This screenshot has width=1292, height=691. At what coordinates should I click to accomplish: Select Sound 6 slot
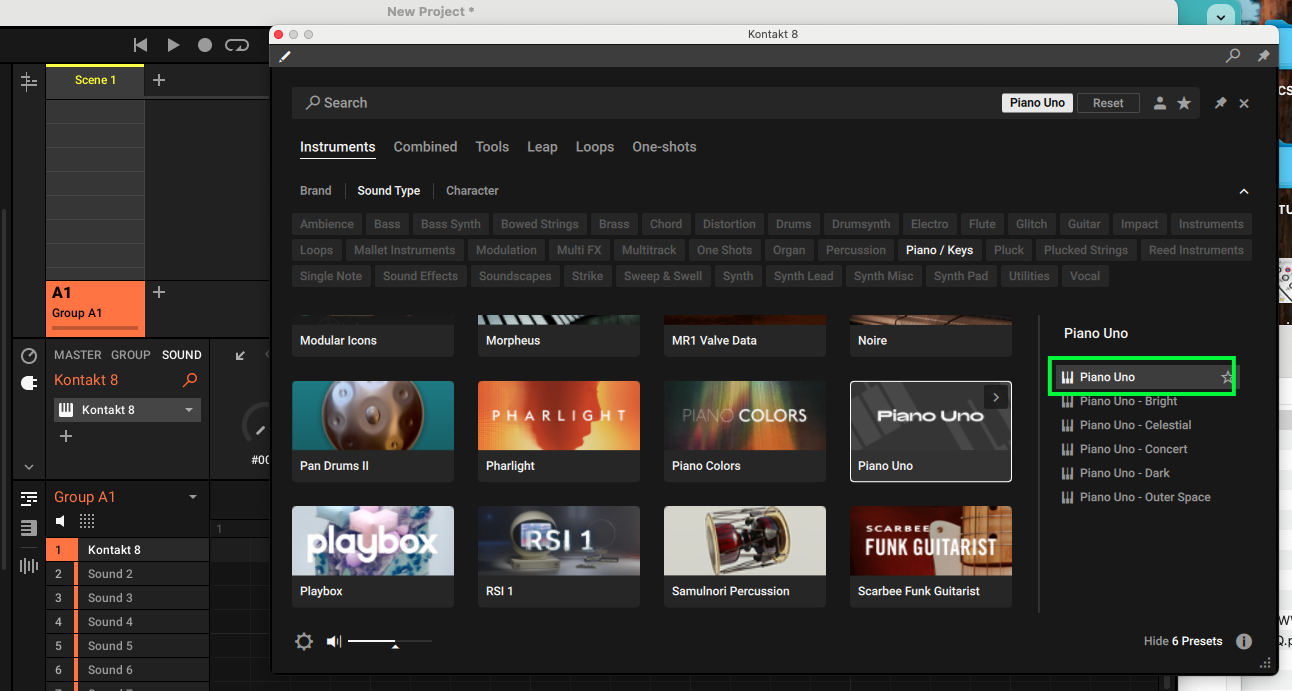[127, 670]
